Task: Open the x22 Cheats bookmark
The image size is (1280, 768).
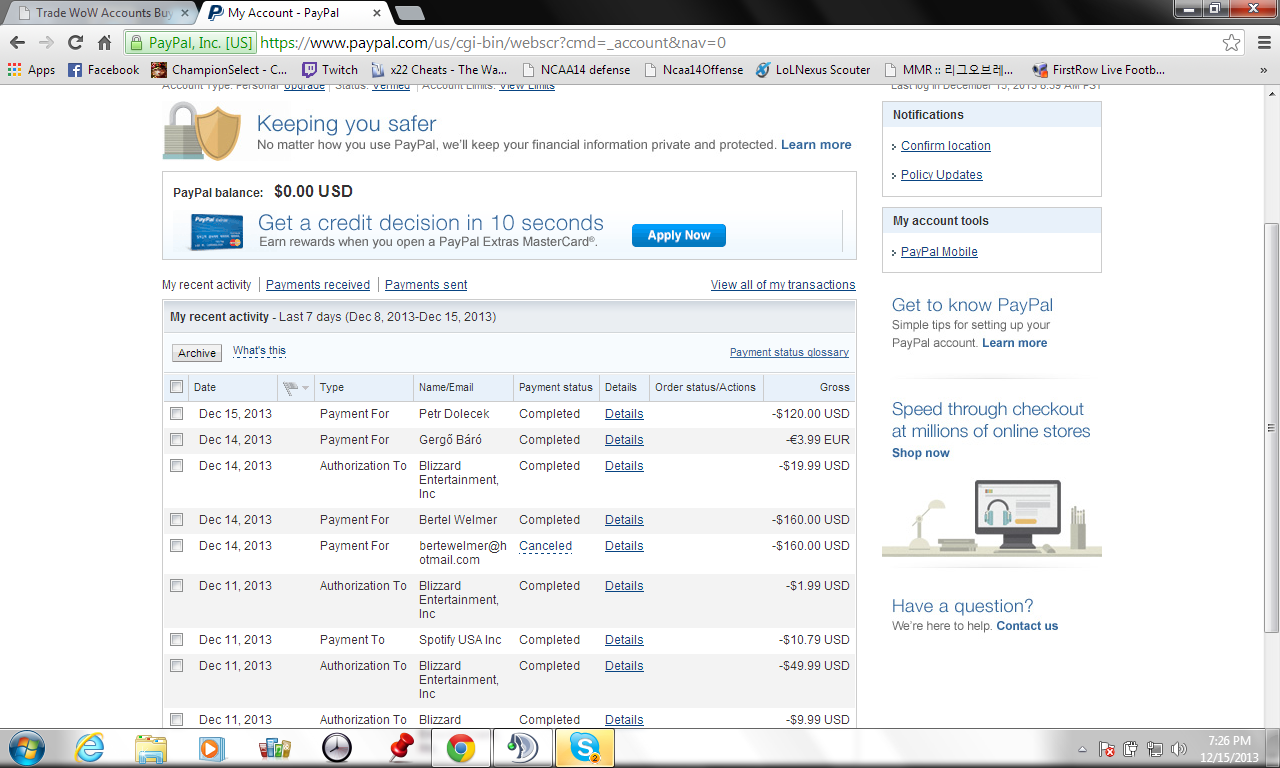Action: [438, 70]
